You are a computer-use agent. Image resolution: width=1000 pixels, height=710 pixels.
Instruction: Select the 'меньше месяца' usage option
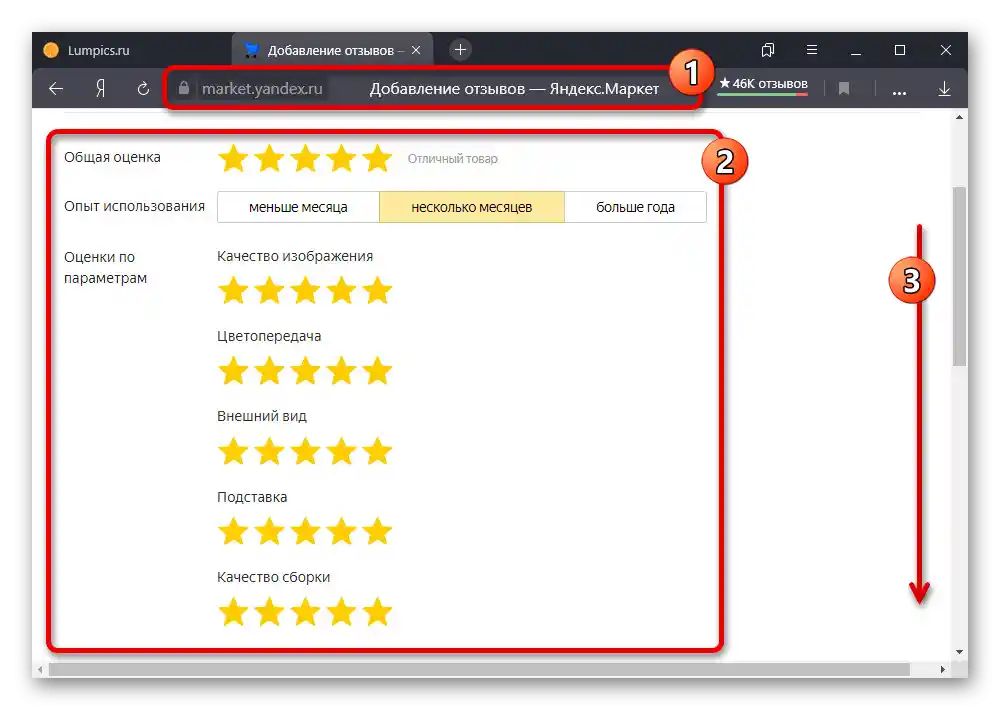(297, 206)
